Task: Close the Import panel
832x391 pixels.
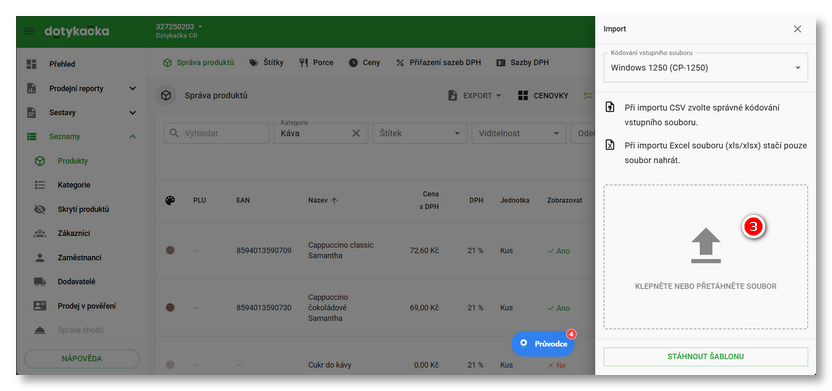Action: [797, 29]
